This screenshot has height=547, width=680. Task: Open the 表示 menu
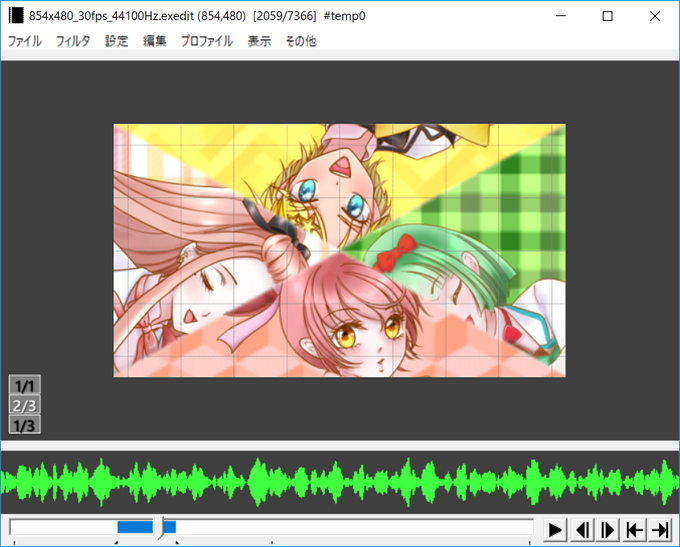coord(259,41)
